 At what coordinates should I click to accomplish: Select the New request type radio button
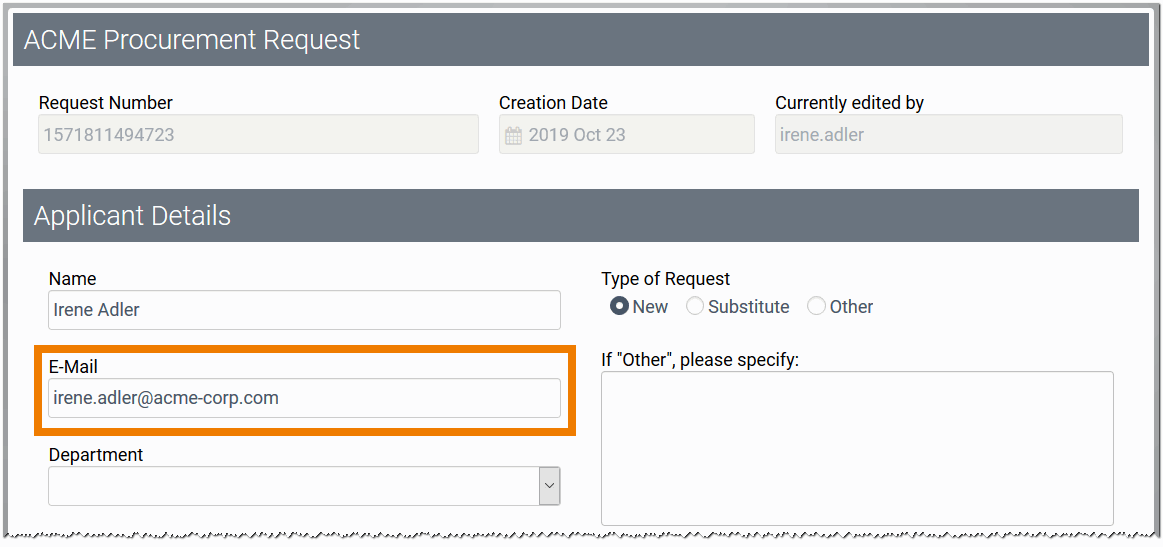pos(619,307)
